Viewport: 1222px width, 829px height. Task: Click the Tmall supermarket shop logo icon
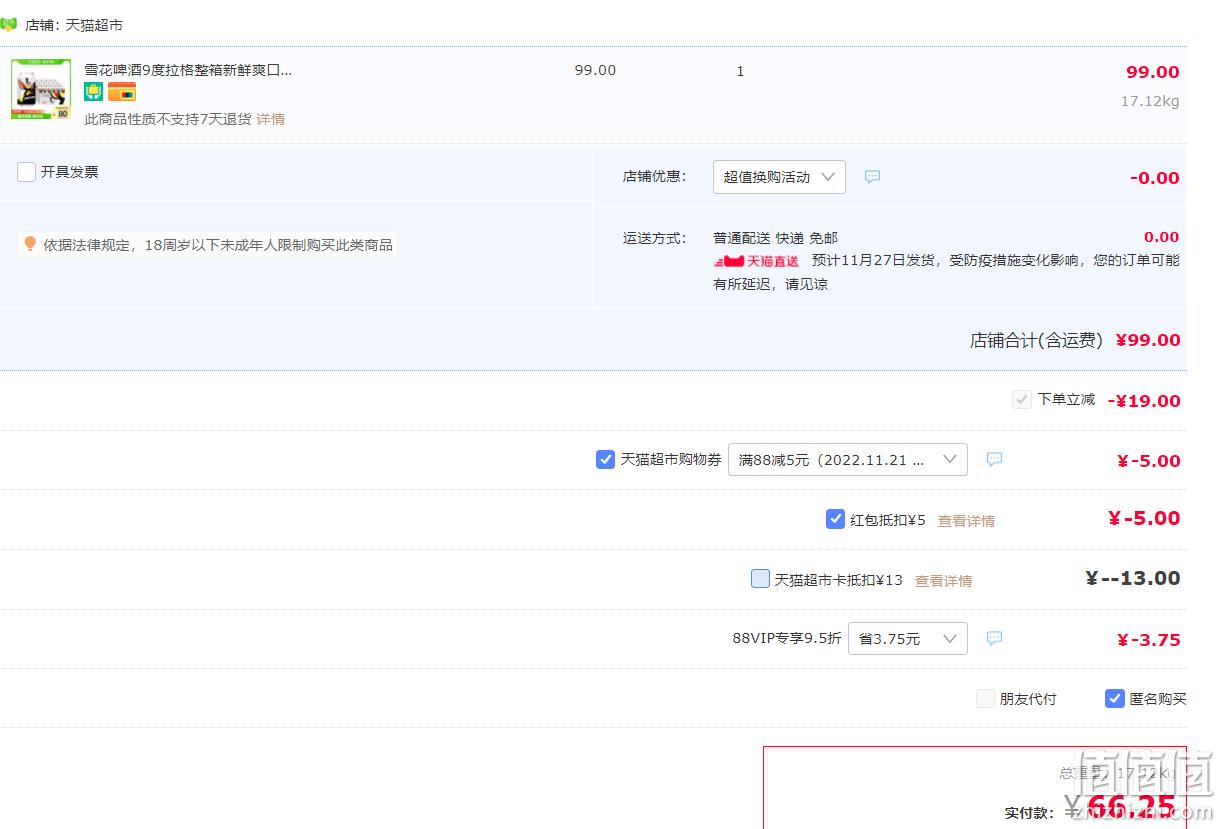click(9, 24)
